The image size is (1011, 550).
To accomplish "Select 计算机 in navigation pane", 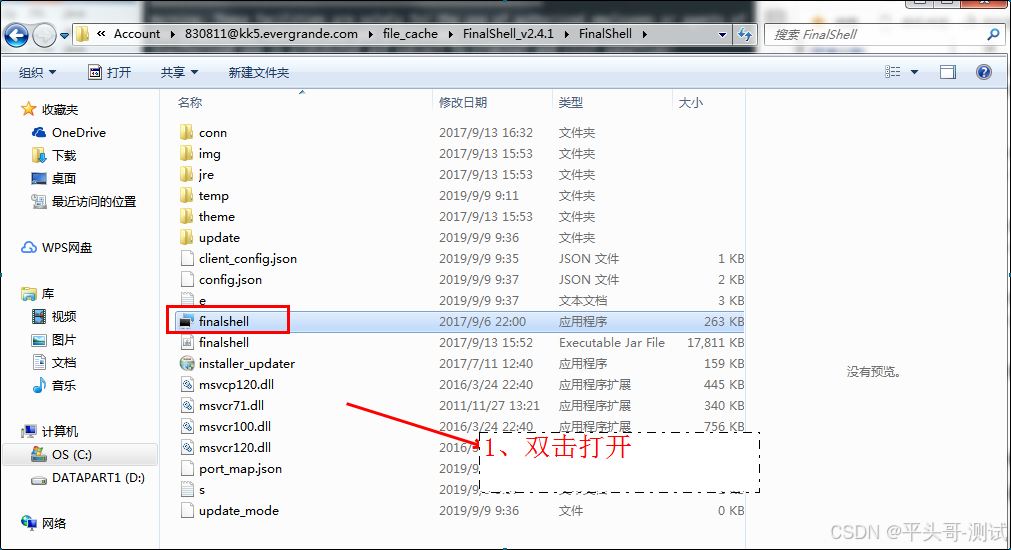I will pos(50,431).
